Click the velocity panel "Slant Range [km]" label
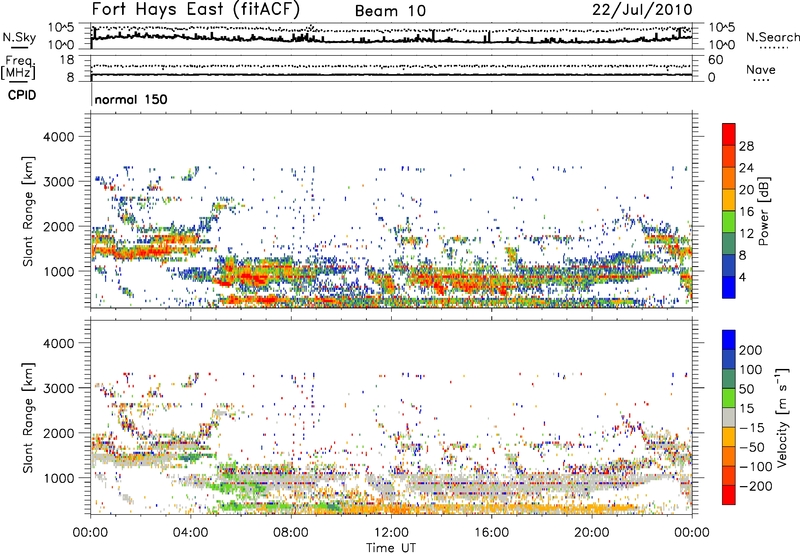Image resolution: width=800 pixels, height=554 pixels. [28, 417]
